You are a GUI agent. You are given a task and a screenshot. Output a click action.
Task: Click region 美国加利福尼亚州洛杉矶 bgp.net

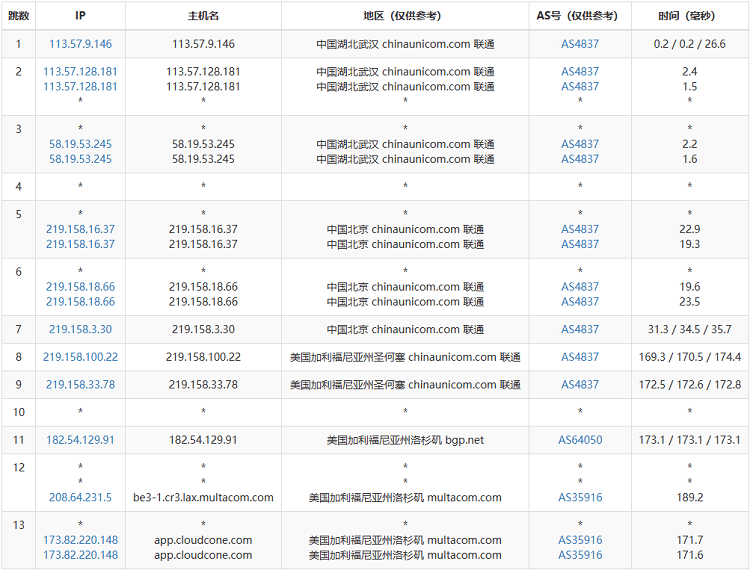pyautogui.click(x=405, y=440)
